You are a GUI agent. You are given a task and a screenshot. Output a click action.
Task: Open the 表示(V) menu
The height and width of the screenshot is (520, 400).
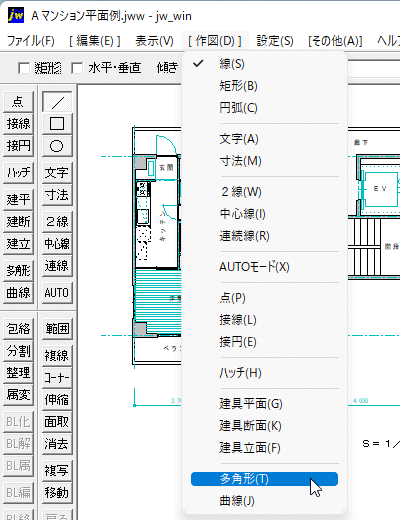154,41
